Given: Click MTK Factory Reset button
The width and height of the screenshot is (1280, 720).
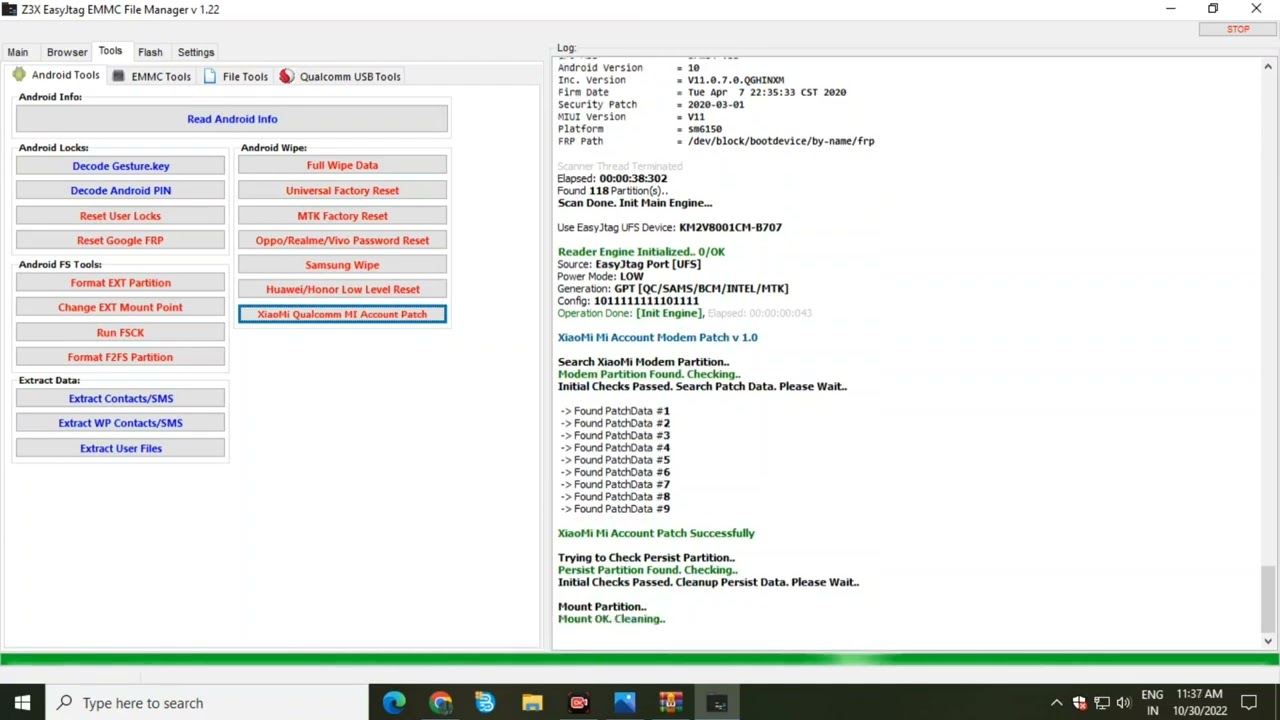Looking at the screenshot, I should [342, 216].
